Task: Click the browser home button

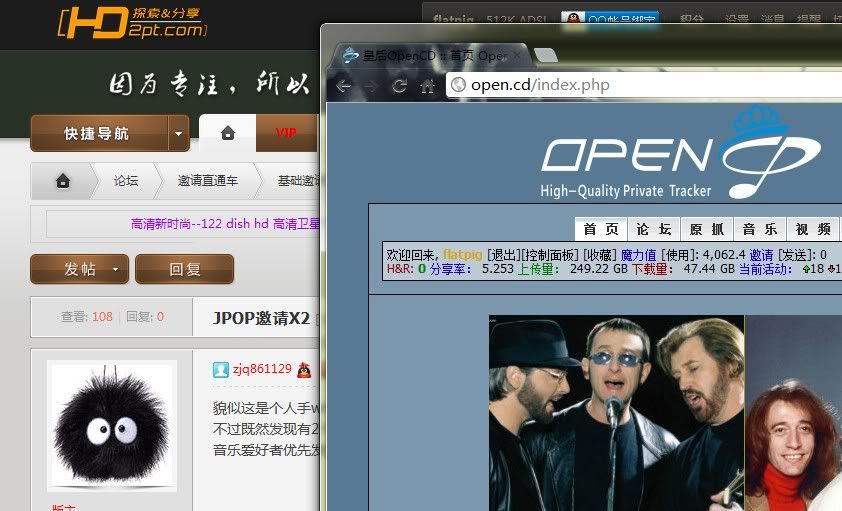Action: 427,85
